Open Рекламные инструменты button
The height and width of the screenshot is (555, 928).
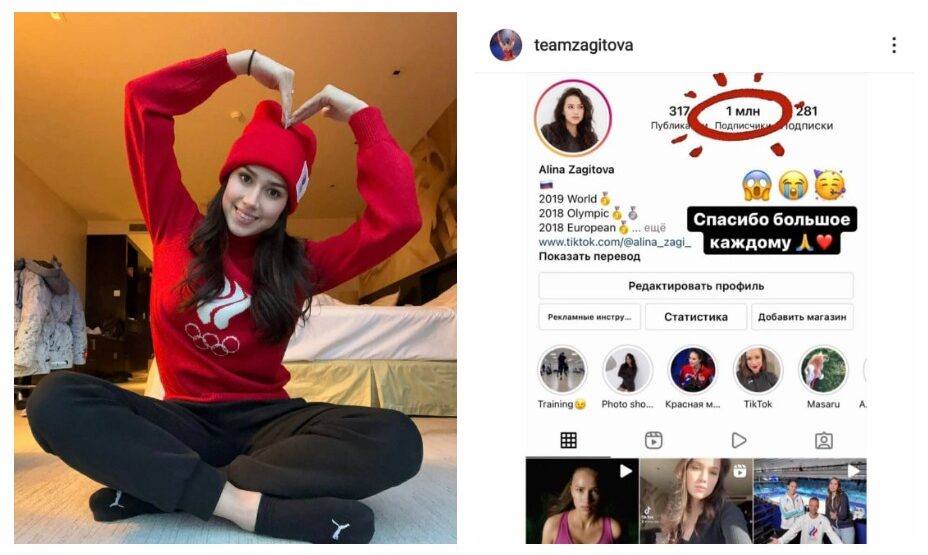(x=589, y=317)
